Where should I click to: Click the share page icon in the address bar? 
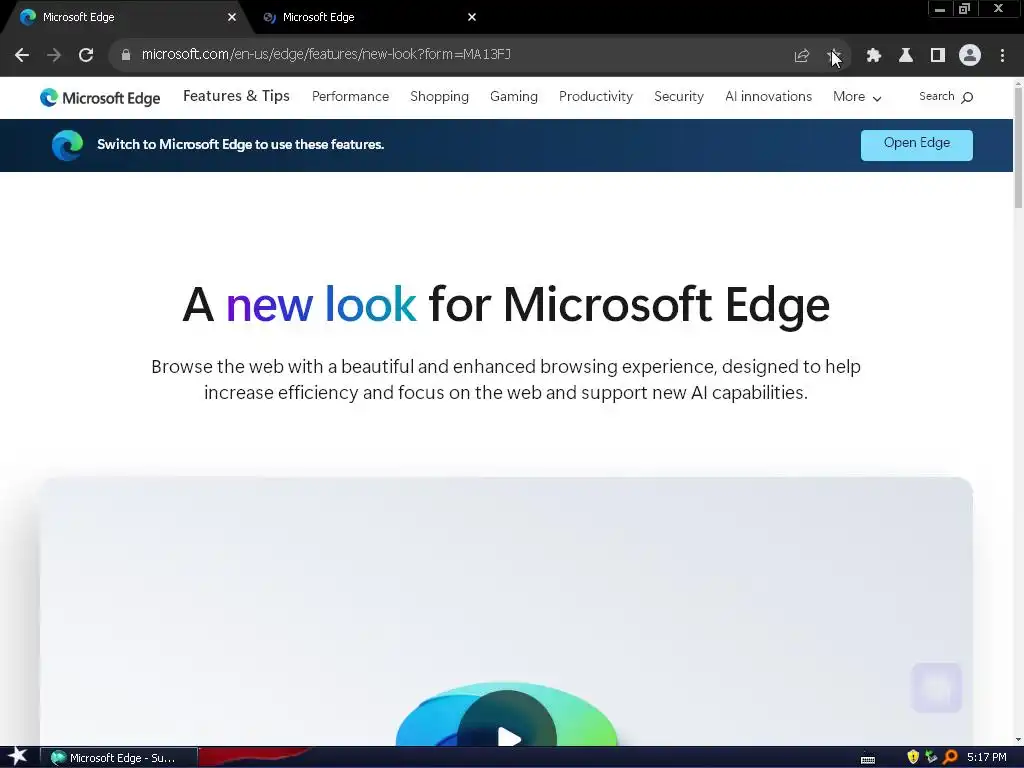pyautogui.click(x=801, y=56)
